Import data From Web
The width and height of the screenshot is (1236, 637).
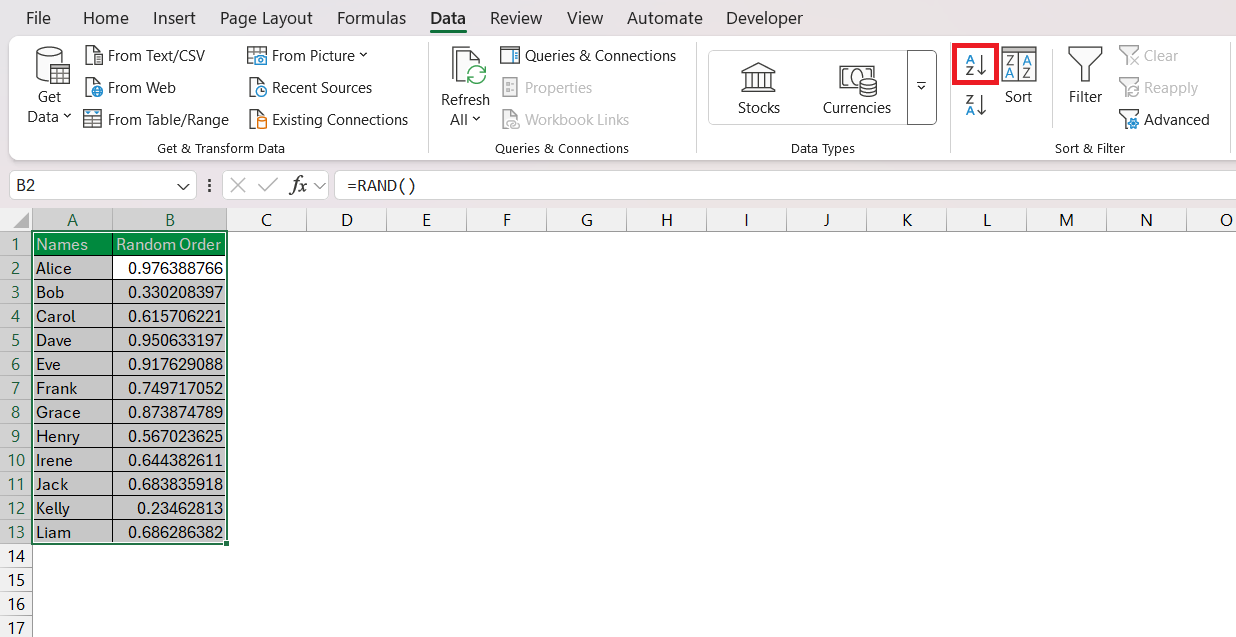point(130,88)
